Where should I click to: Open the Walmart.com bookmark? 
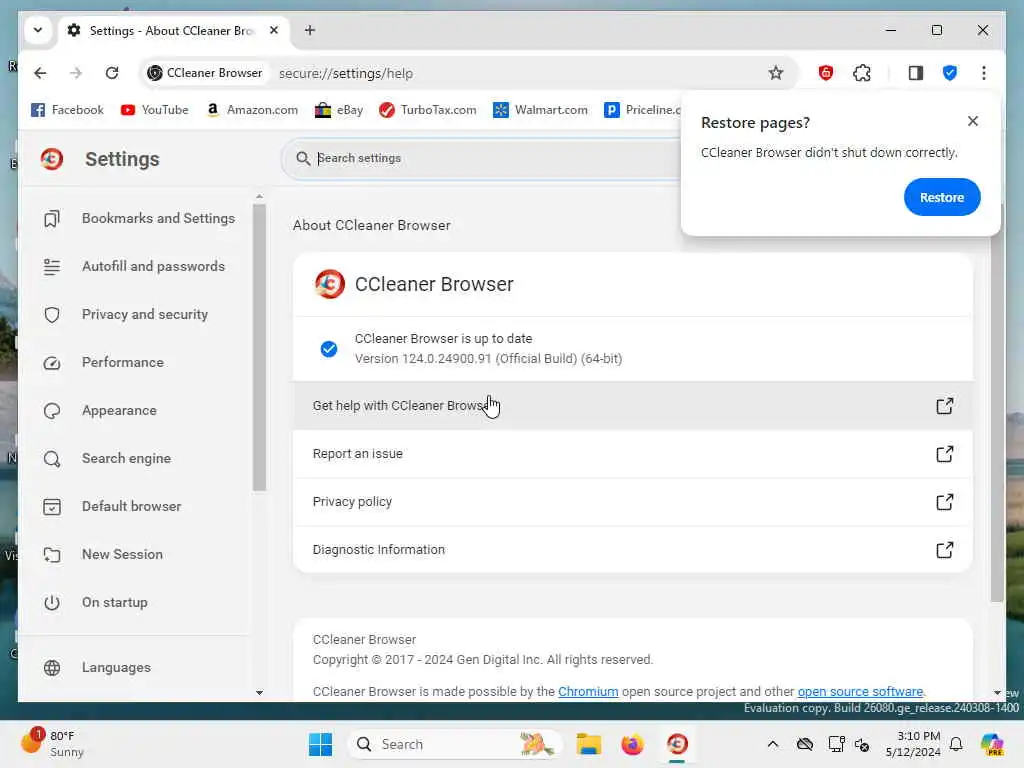click(541, 110)
